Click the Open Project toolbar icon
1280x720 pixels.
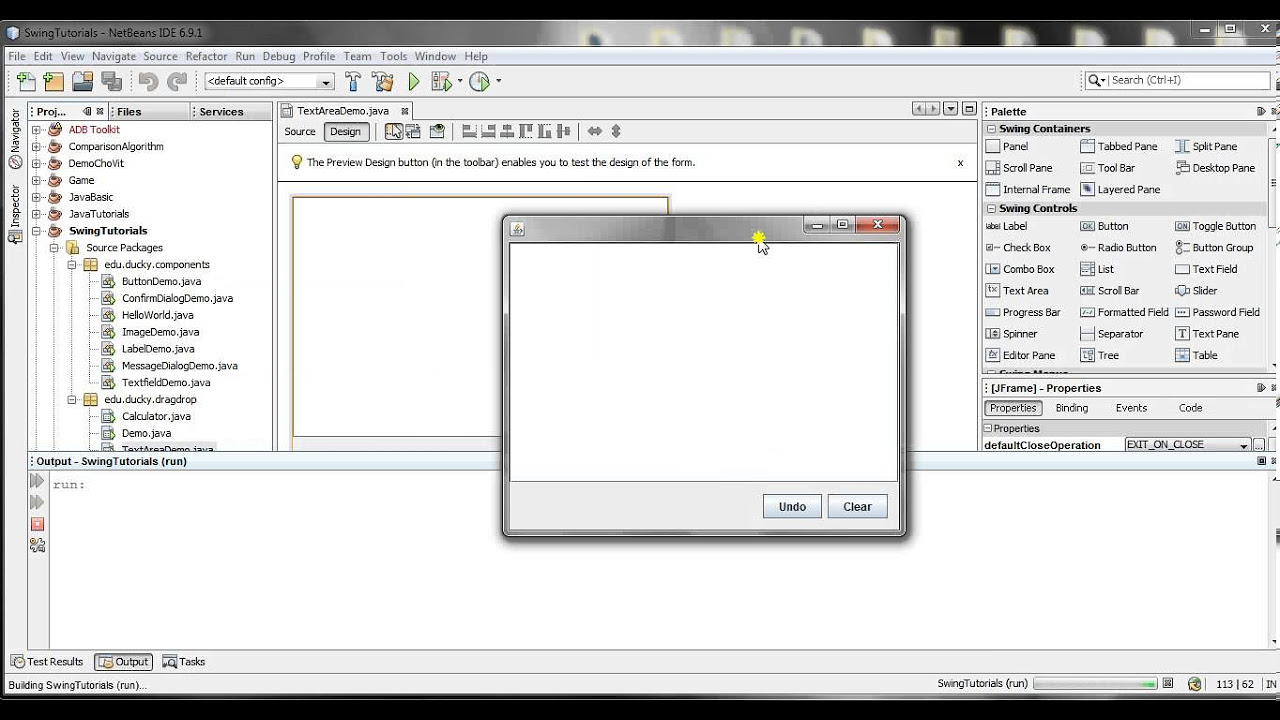(83, 81)
